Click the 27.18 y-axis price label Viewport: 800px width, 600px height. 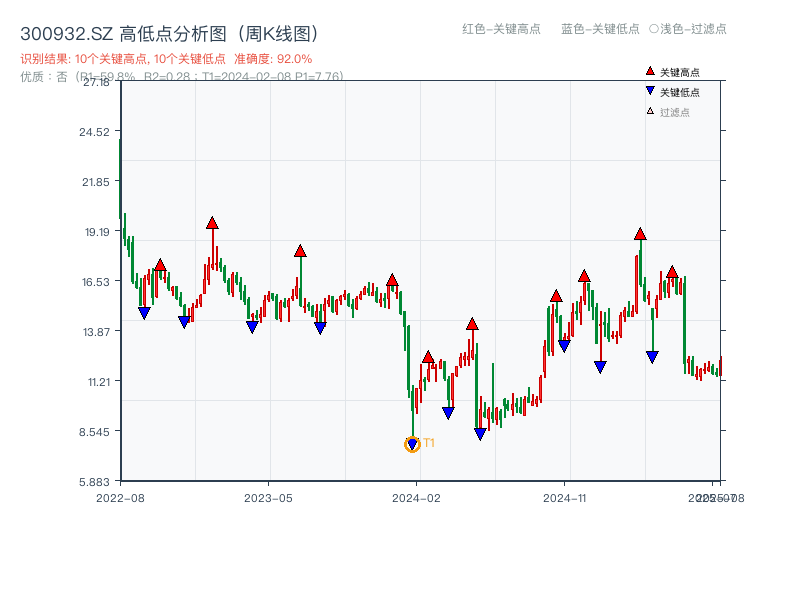tap(96, 81)
